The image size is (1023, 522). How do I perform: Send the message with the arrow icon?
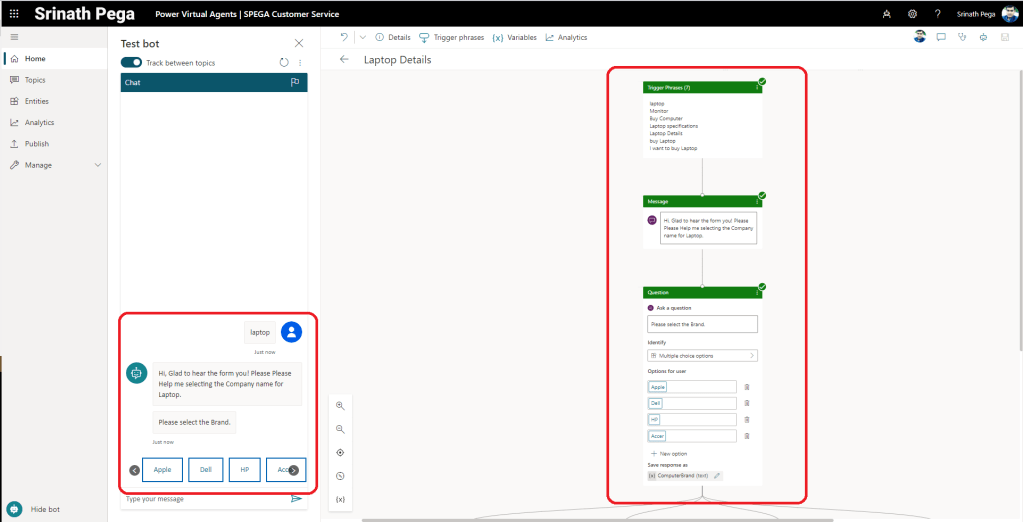[x=296, y=498]
